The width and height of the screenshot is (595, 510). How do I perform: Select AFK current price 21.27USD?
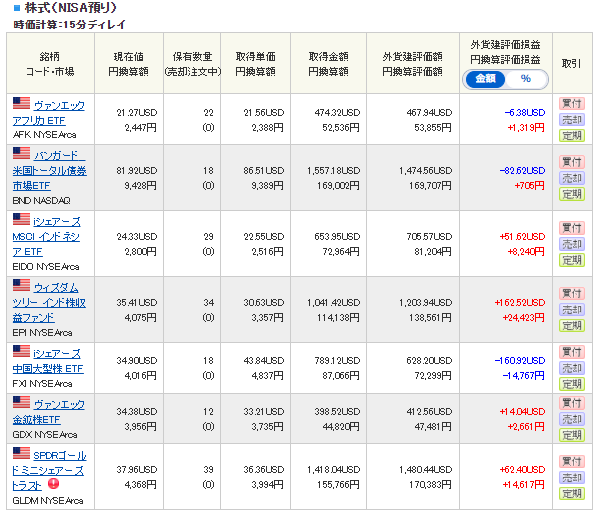(x=137, y=113)
